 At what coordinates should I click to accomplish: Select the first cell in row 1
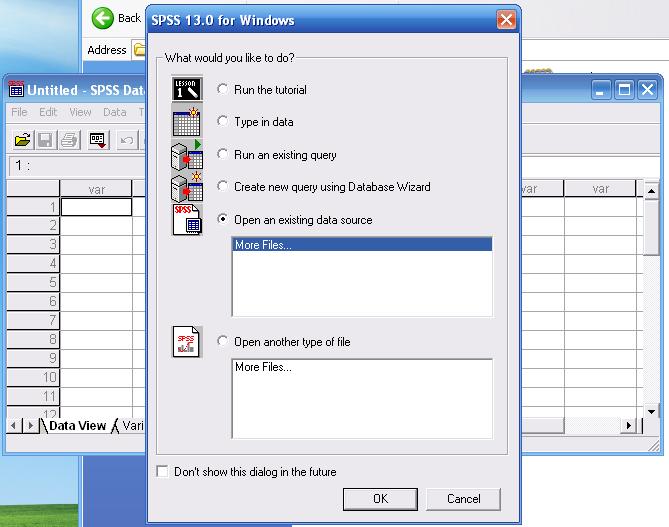coord(96,207)
